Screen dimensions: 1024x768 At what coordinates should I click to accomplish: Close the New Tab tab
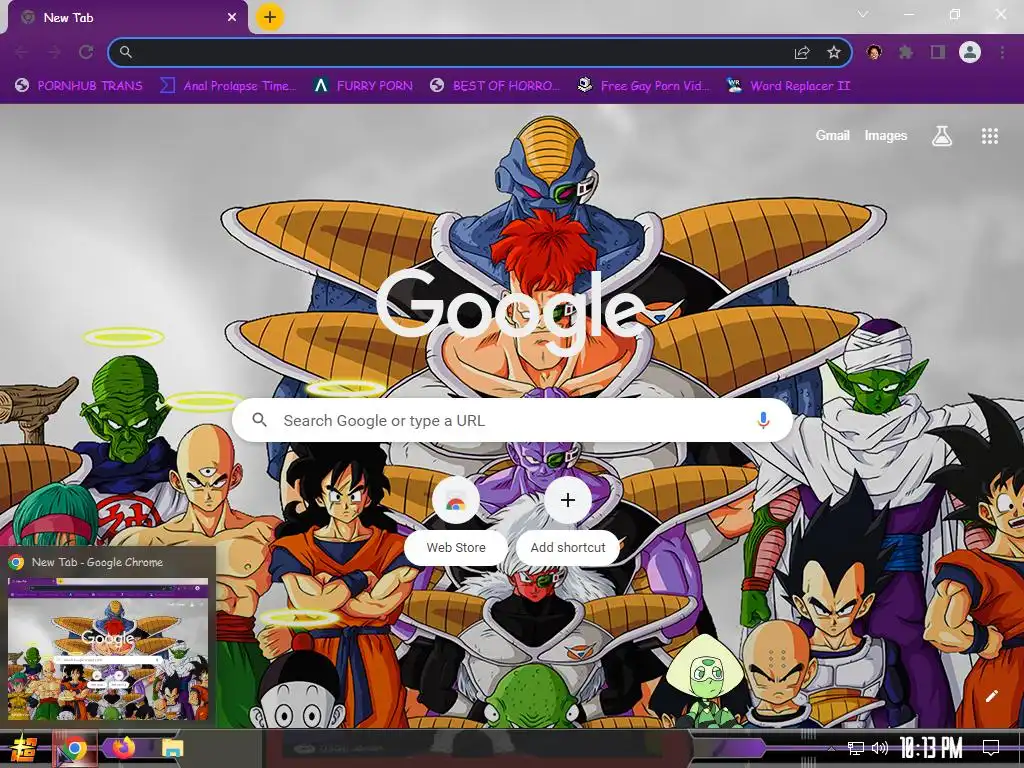pyautogui.click(x=232, y=18)
